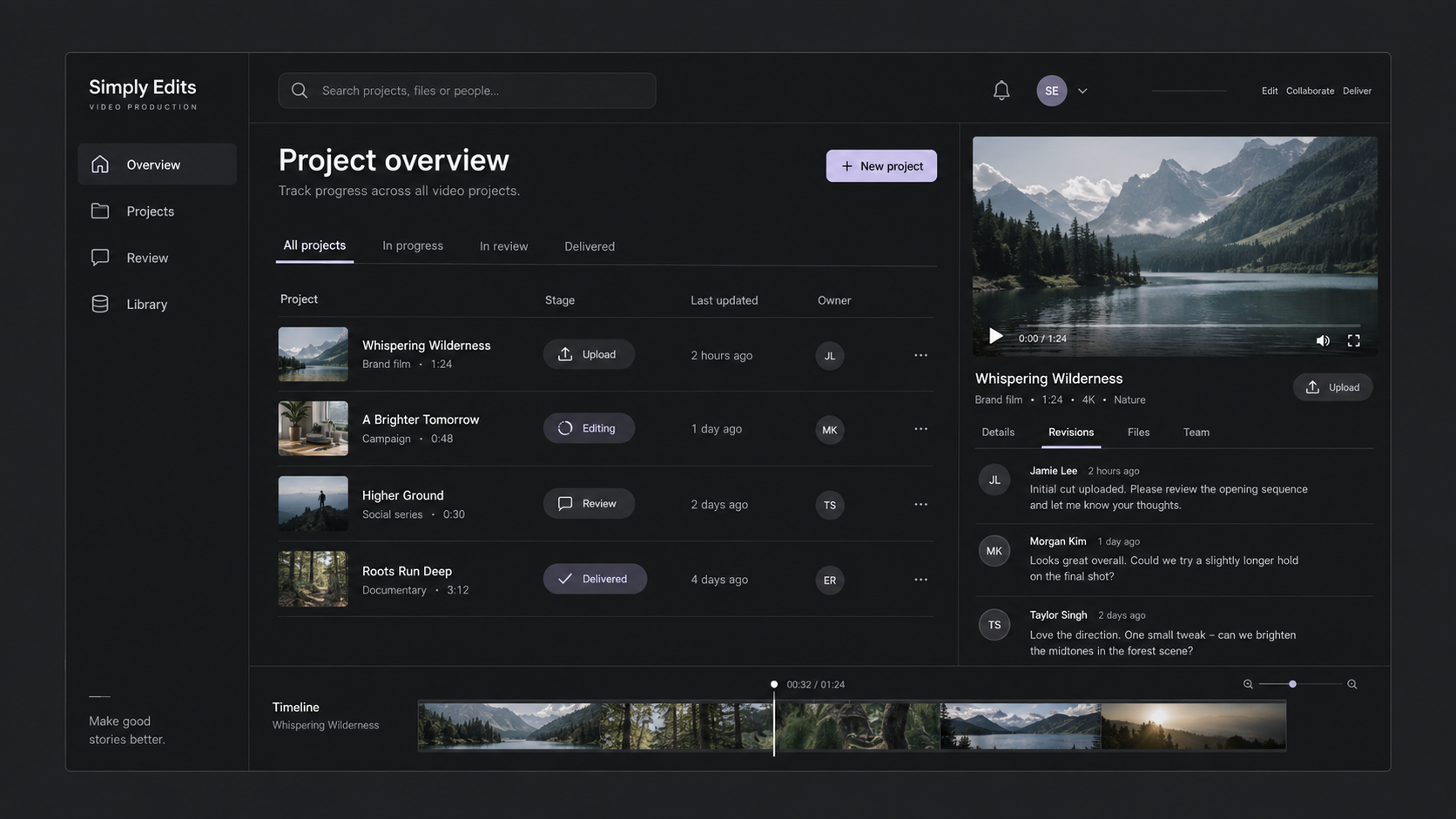Click the video preview progress bar

pyautogui.click(x=1189, y=326)
